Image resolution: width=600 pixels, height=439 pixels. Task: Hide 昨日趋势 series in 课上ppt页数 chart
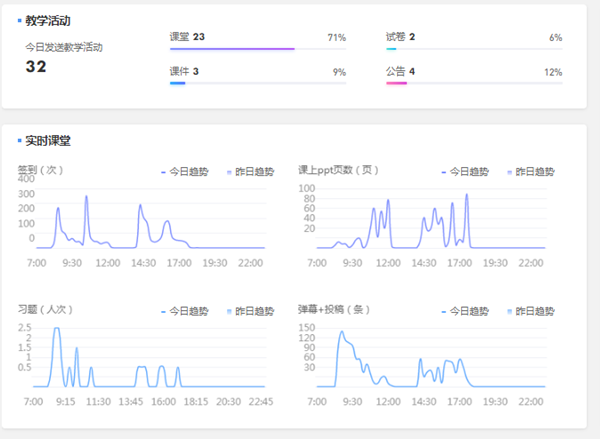point(530,171)
